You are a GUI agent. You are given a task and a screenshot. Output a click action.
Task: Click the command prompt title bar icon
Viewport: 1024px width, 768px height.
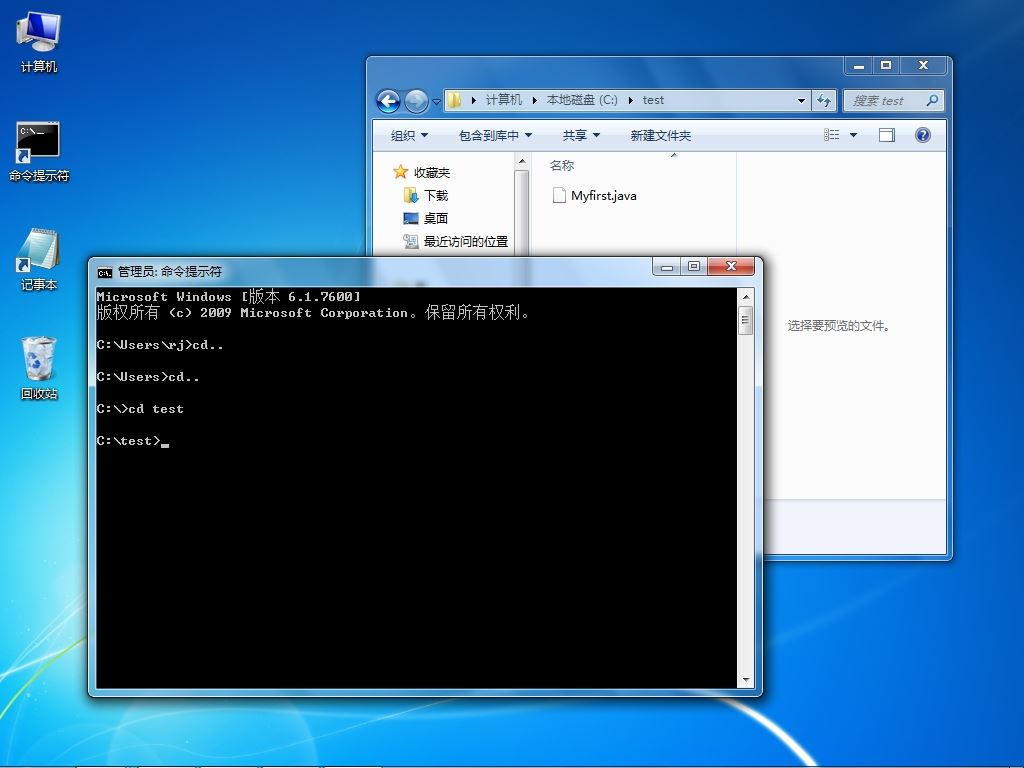[104, 272]
